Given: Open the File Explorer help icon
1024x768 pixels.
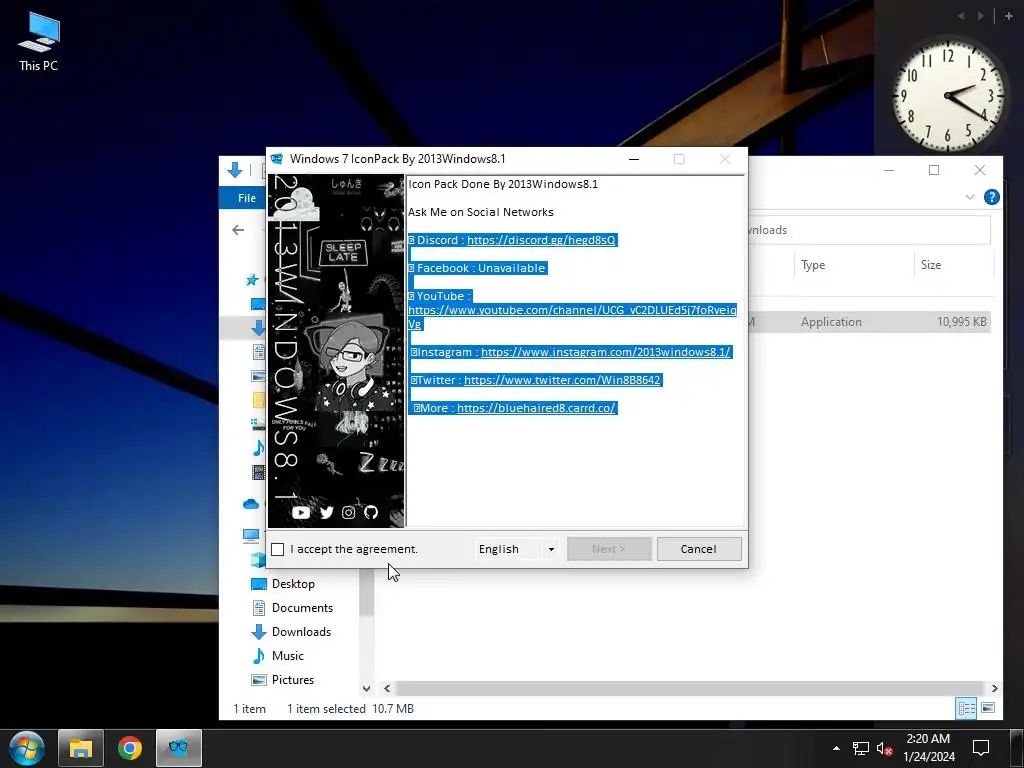Looking at the screenshot, I should point(991,197).
